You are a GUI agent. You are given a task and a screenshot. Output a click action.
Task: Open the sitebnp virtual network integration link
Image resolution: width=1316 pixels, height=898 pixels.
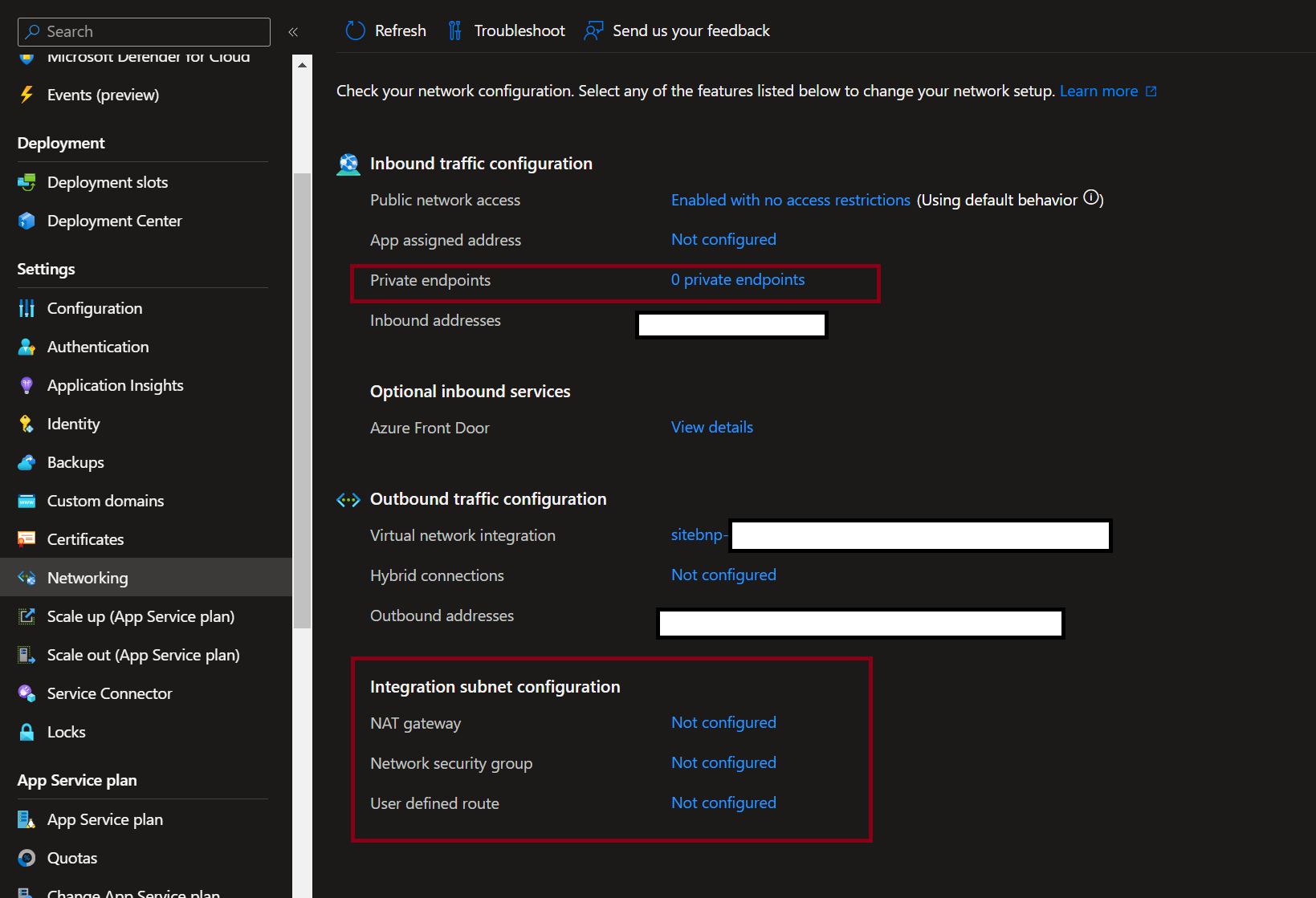699,534
